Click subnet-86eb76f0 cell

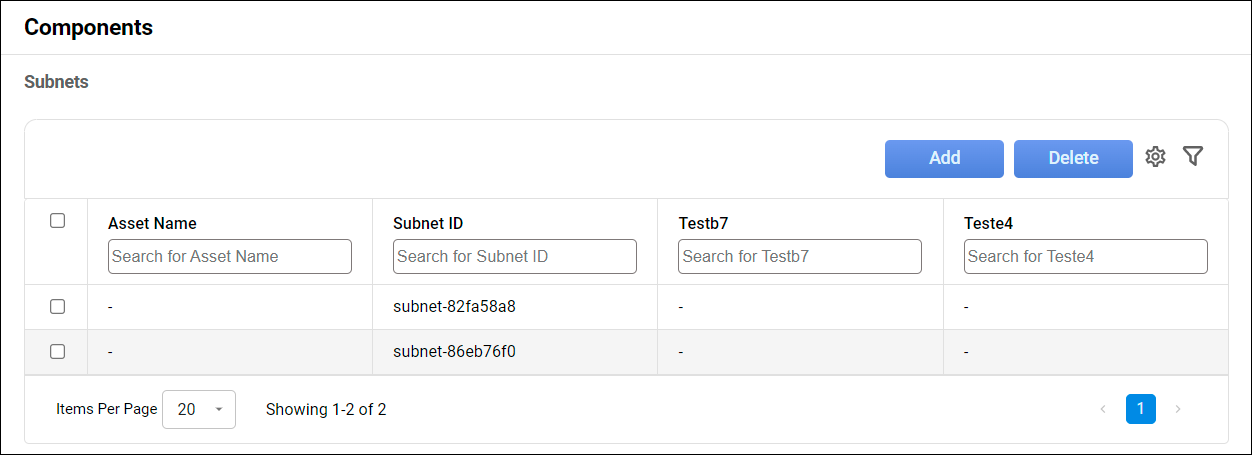point(454,352)
